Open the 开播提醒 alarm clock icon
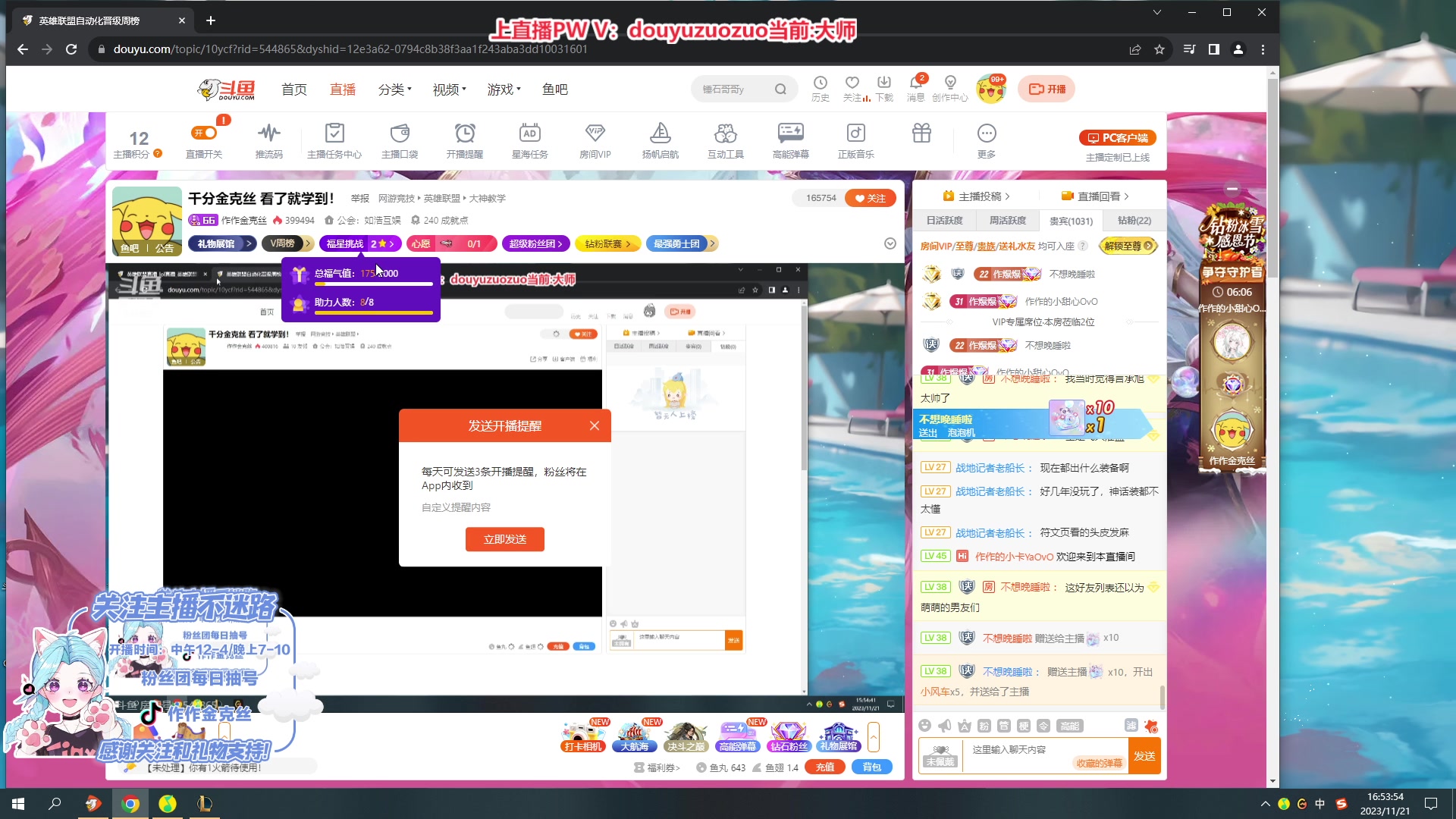This screenshot has height=819, width=1456. tap(465, 141)
